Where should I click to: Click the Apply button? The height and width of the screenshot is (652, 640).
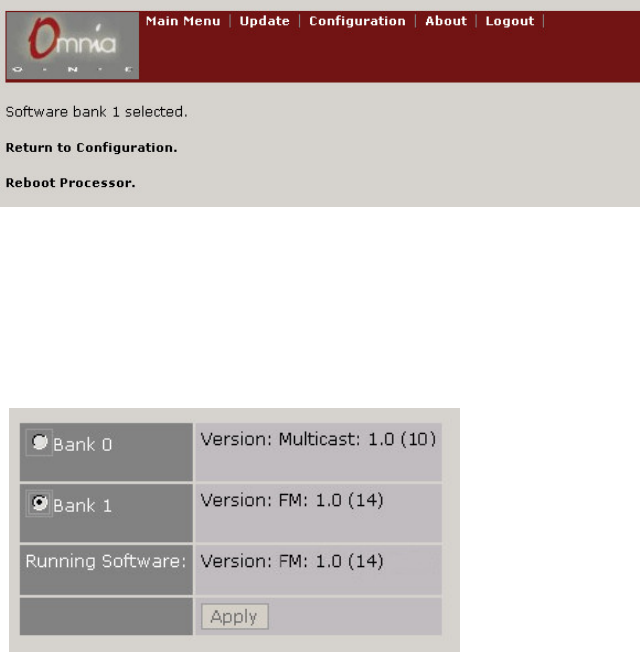tap(235, 617)
